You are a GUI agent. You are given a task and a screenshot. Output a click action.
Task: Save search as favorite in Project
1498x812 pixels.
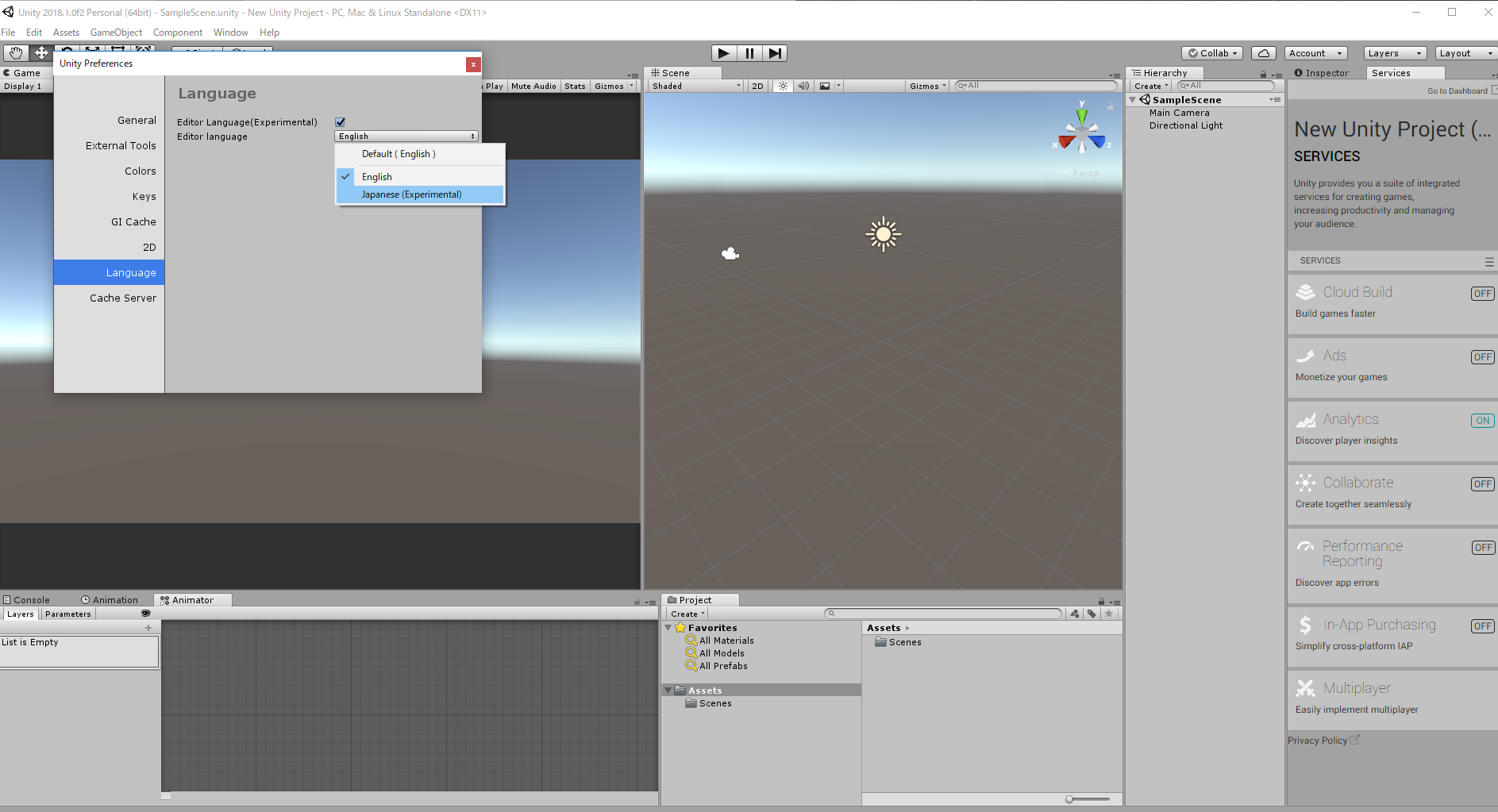coord(1110,614)
